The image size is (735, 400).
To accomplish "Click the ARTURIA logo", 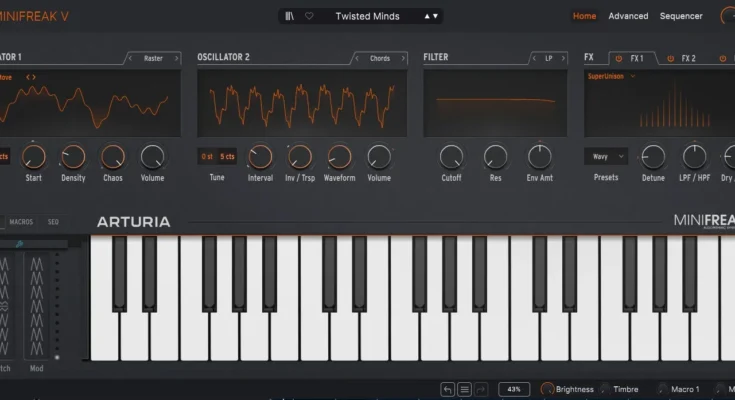I will tap(134, 222).
